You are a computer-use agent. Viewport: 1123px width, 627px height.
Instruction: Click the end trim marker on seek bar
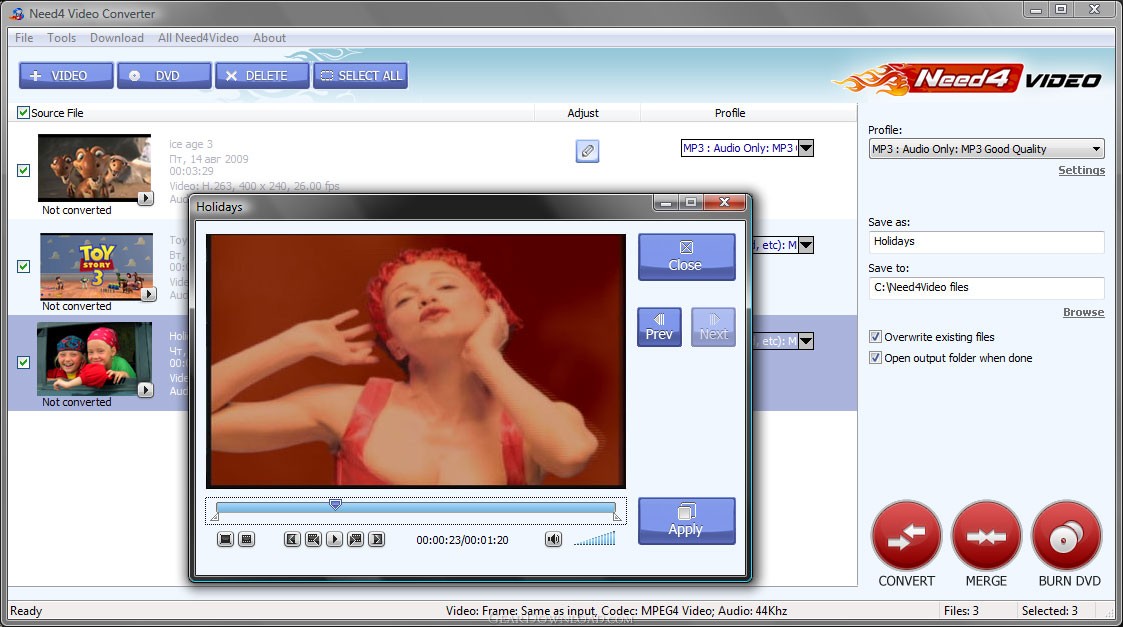click(x=617, y=516)
